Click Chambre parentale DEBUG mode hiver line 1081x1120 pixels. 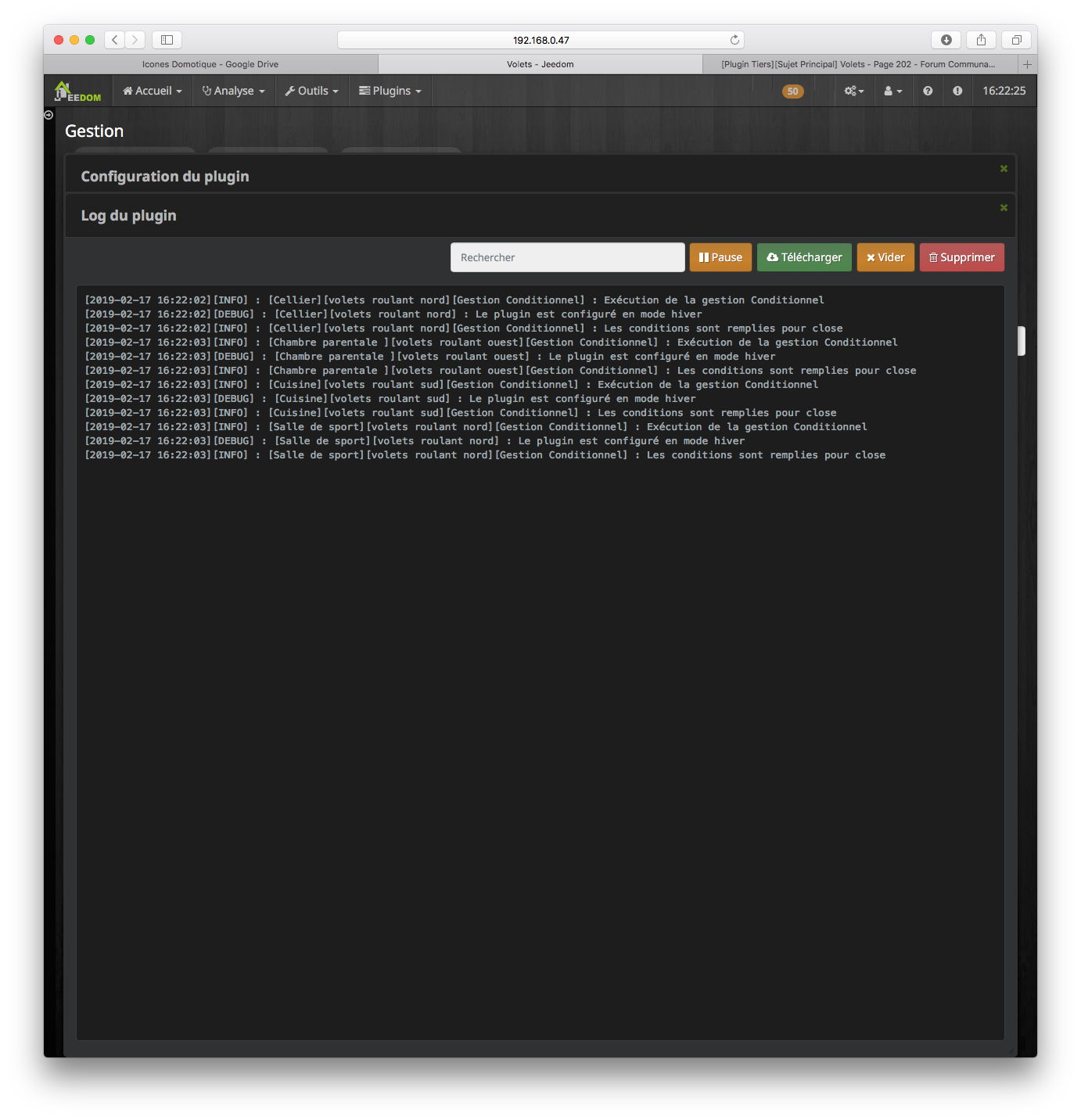(430, 357)
